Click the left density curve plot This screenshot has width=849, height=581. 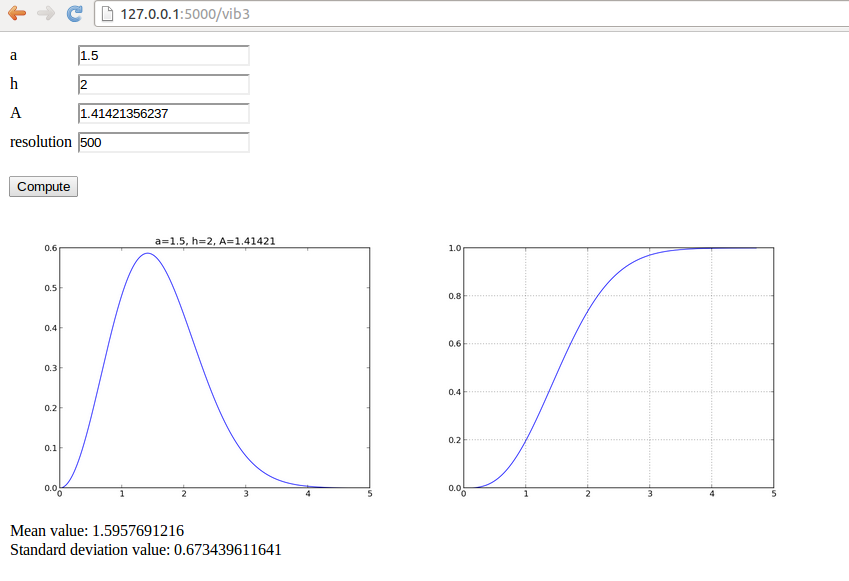[x=214, y=368]
